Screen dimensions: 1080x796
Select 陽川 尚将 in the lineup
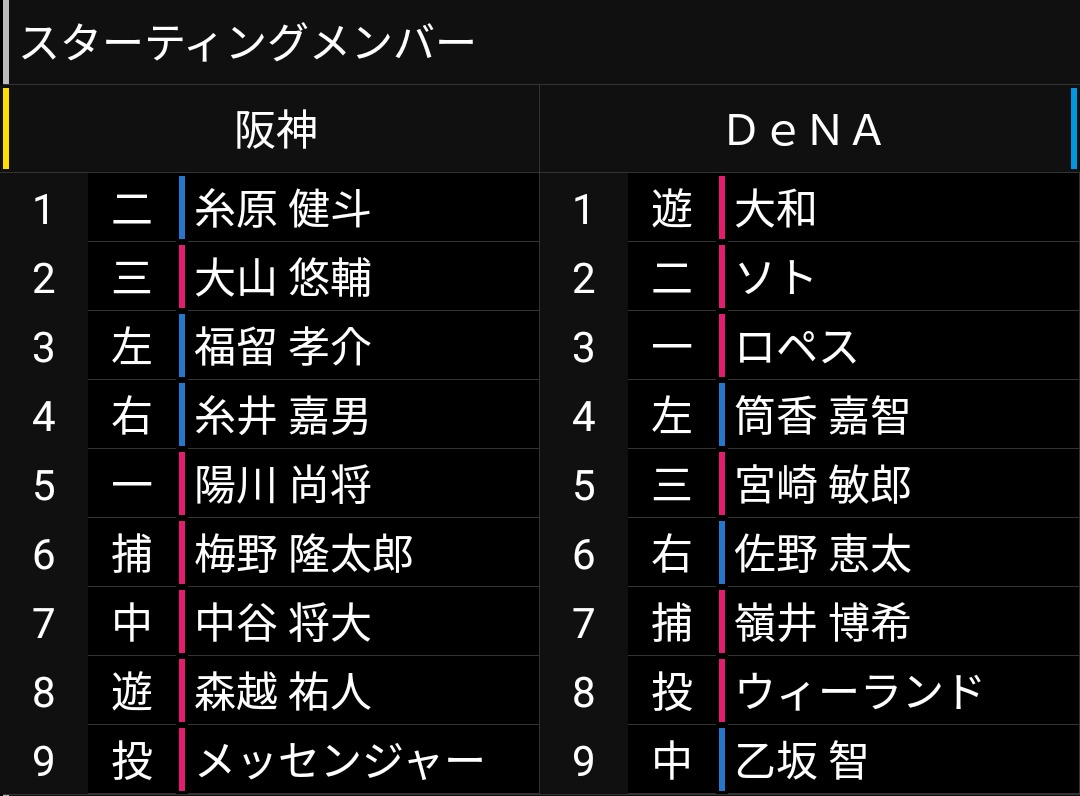pyautogui.click(x=283, y=485)
